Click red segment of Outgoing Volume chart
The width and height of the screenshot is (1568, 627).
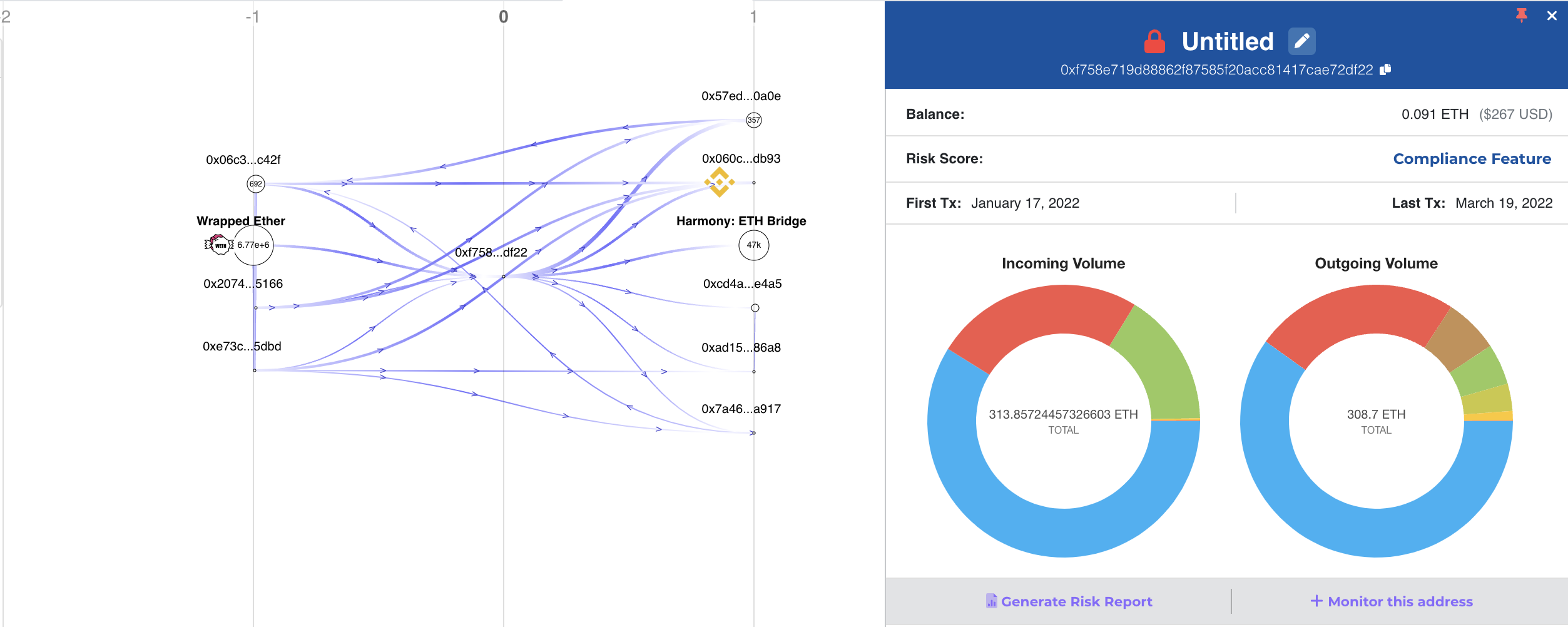1352,313
